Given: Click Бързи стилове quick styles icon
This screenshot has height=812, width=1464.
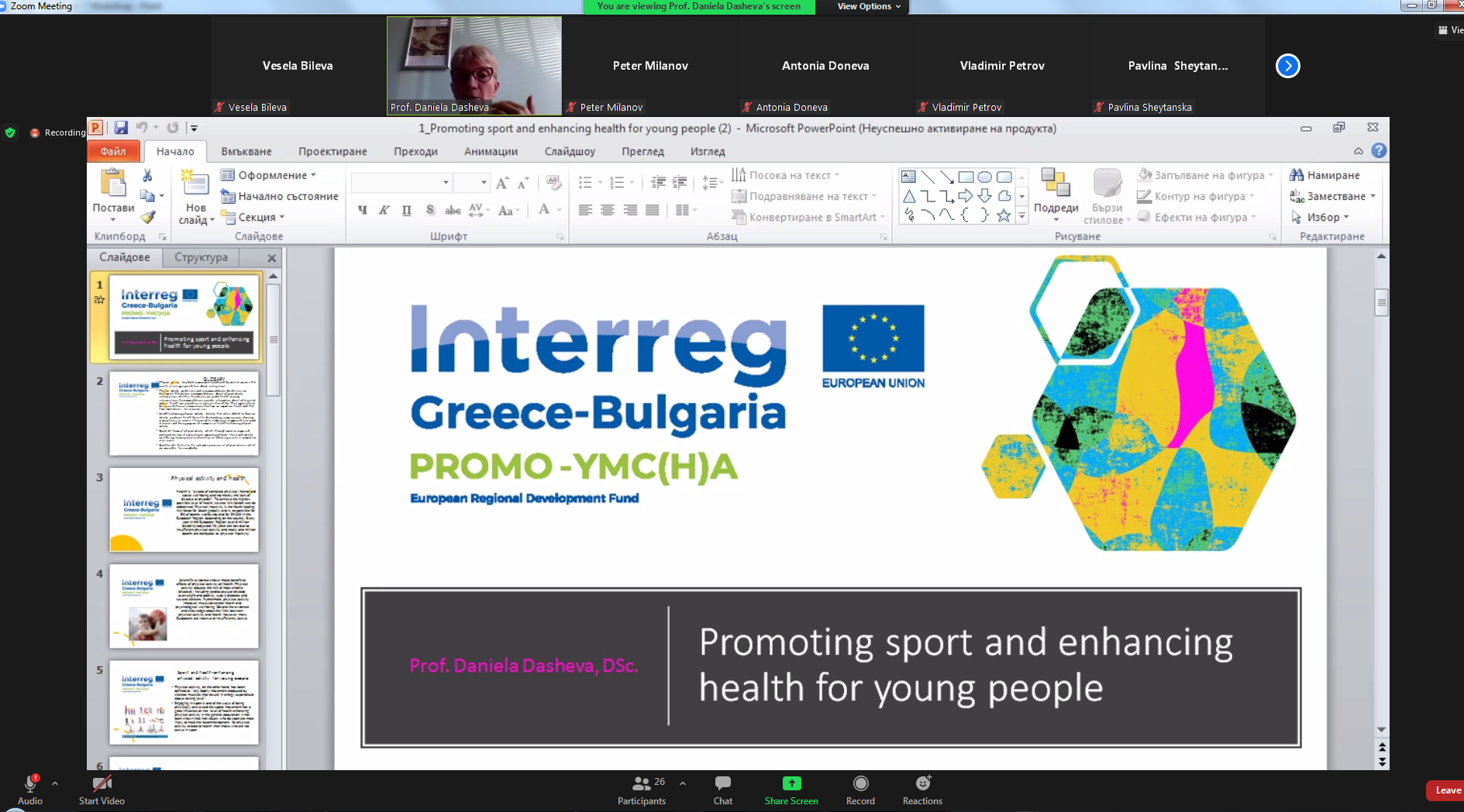Looking at the screenshot, I should (x=1107, y=183).
